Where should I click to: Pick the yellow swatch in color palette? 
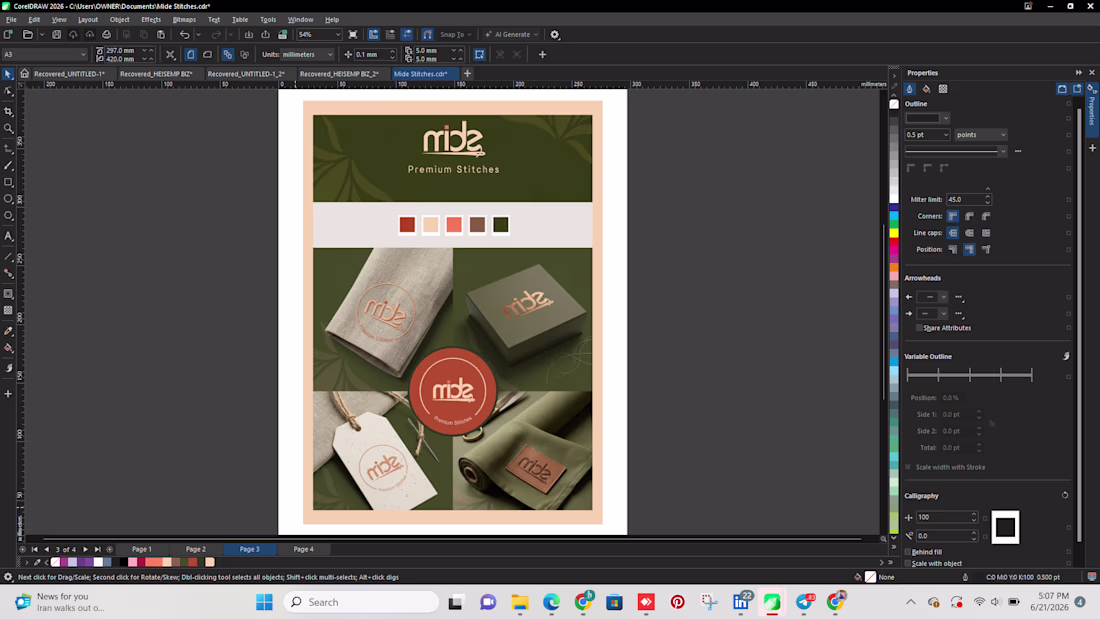894,232
